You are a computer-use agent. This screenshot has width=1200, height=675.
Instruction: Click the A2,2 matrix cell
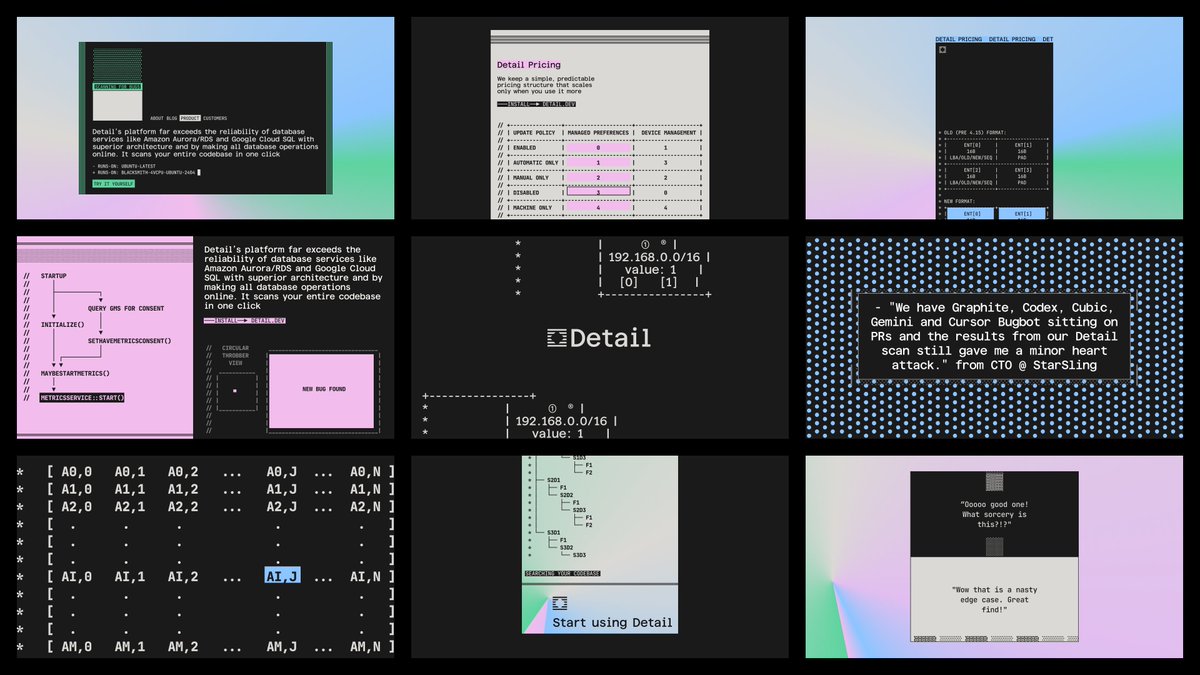(x=183, y=506)
